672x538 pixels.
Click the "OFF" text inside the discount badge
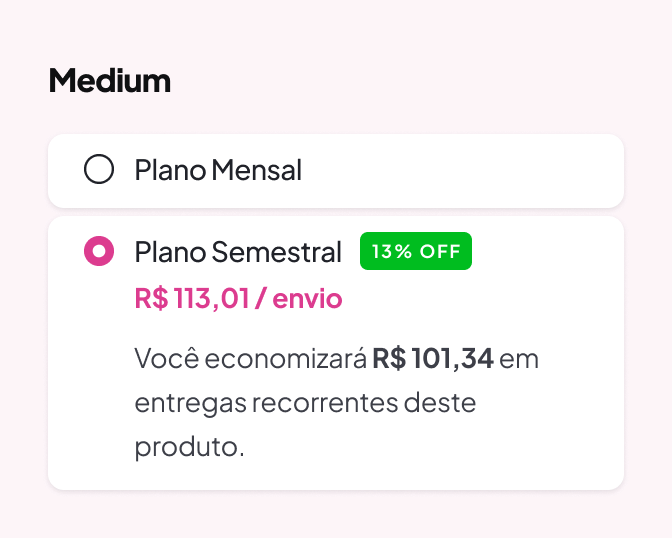(440, 252)
